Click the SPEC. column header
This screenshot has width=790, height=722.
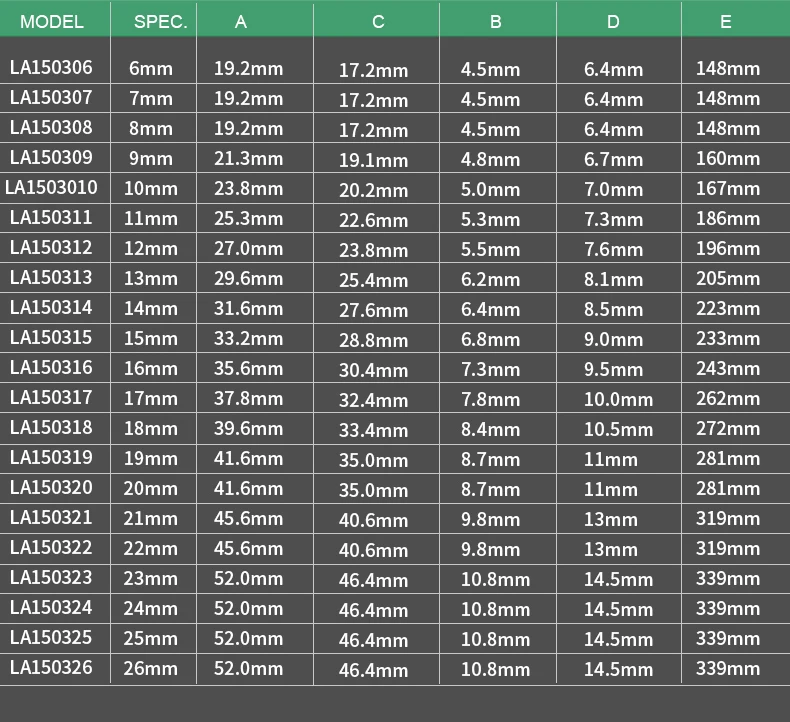[160, 22]
